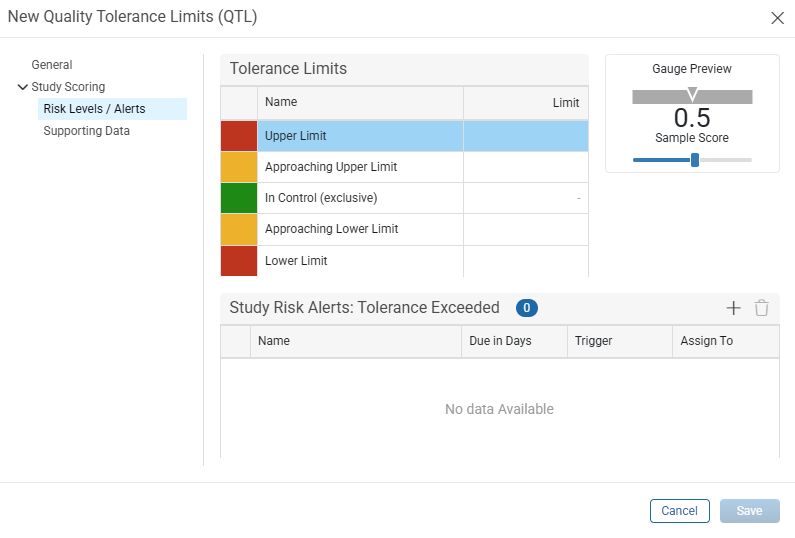Edit the Upper Limit value cell
Image resolution: width=795 pixels, height=538 pixels.
tap(526, 136)
